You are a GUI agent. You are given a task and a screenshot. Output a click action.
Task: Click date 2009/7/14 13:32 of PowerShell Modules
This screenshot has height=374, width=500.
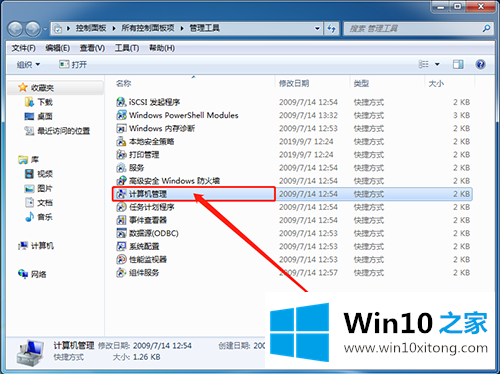point(308,115)
